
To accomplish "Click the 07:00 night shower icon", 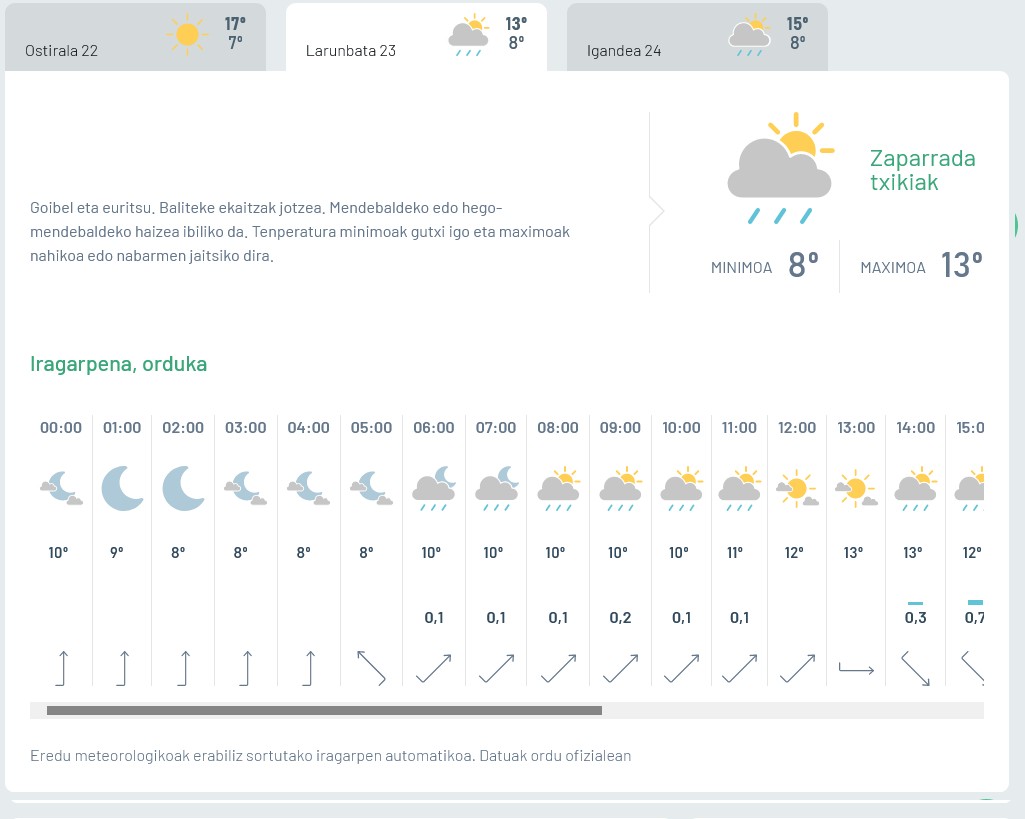I will click(497, 488).
